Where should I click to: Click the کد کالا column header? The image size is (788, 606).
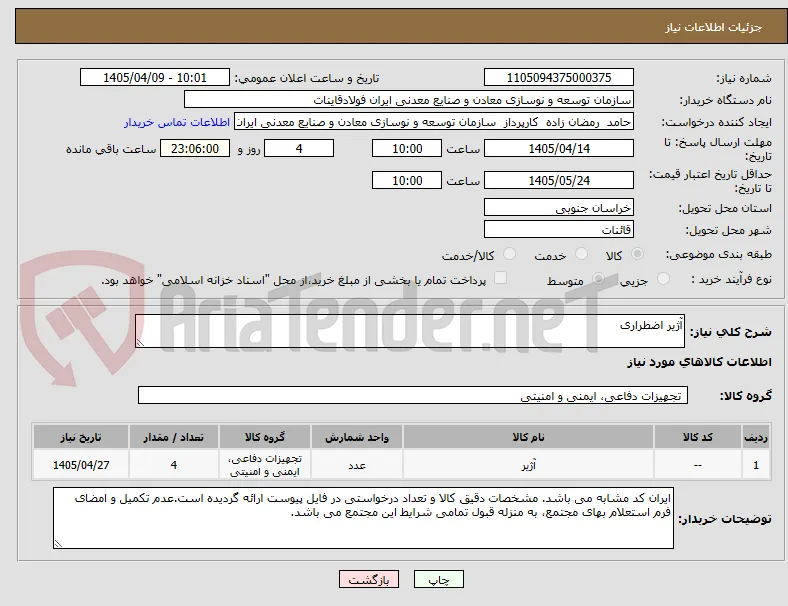tap(698, 437)
